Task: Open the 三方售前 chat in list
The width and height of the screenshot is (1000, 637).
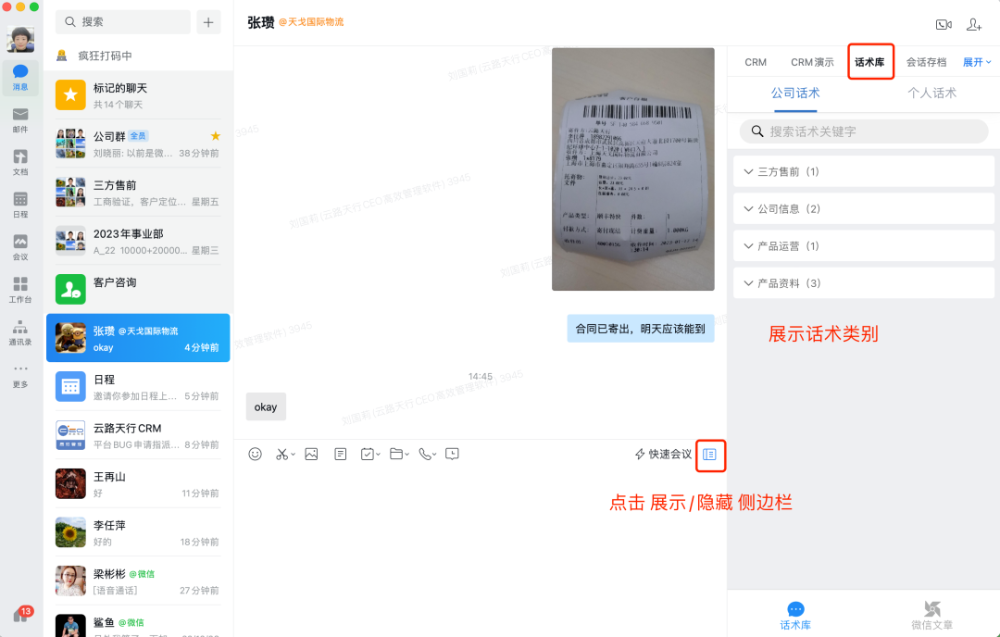Action: click(138, 192)
